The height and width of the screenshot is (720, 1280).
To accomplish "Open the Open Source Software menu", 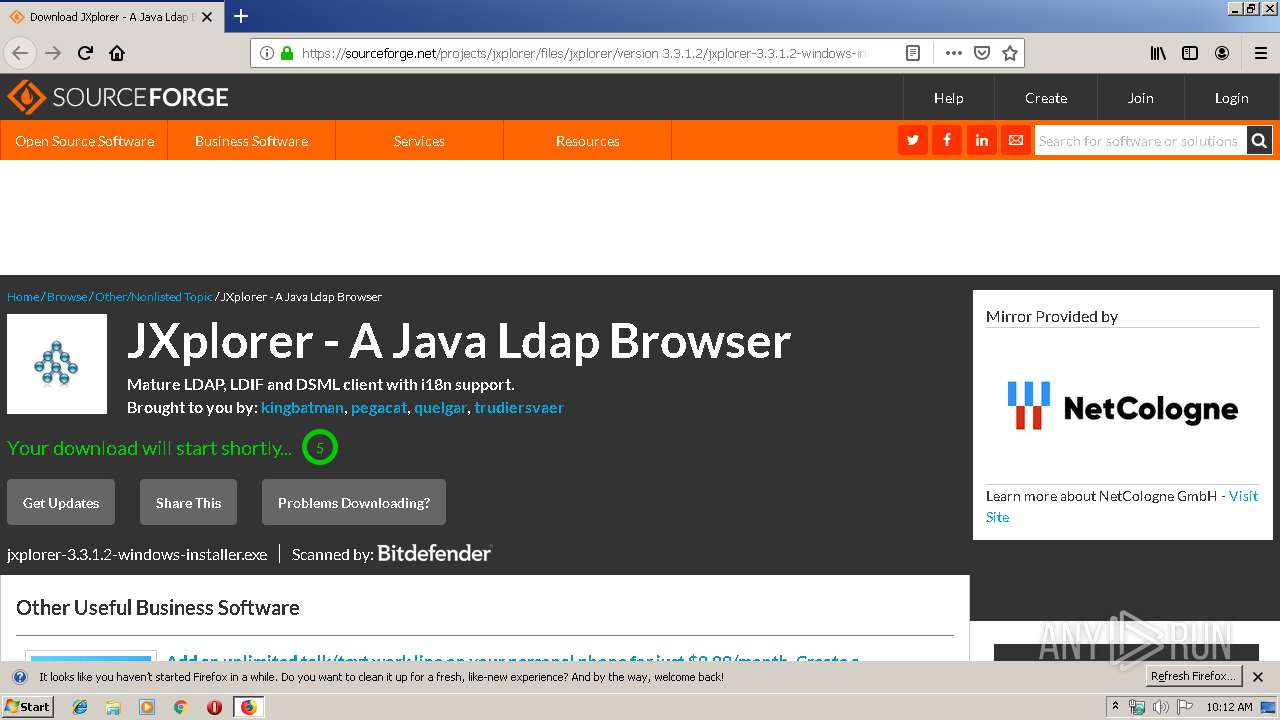I will 84,141.
